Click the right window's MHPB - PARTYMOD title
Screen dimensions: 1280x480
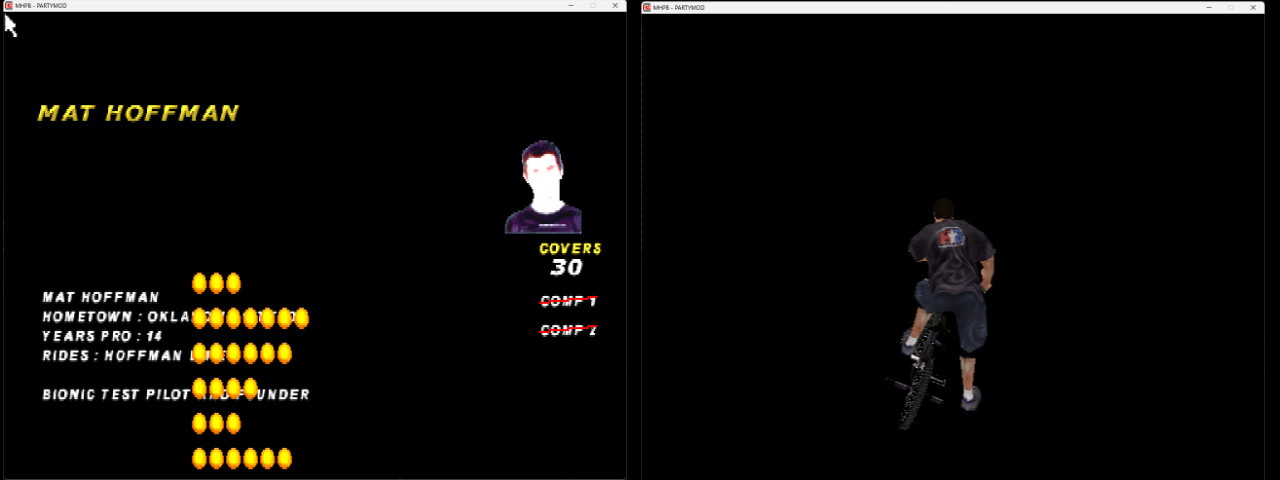(x=679, y=7)
